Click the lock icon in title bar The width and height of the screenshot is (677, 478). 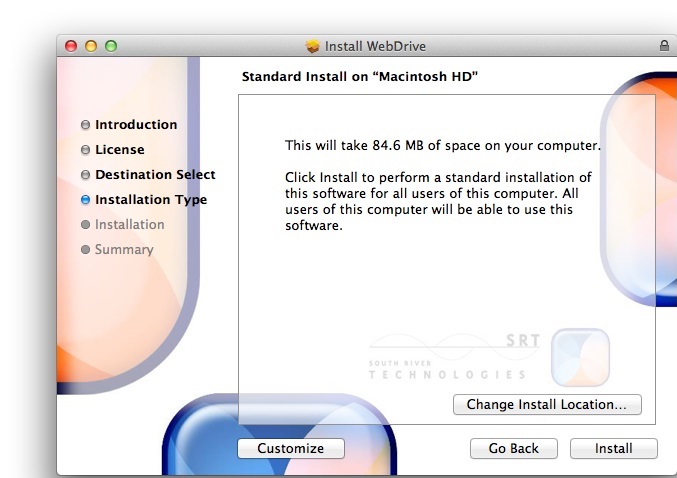click(664, 46)
